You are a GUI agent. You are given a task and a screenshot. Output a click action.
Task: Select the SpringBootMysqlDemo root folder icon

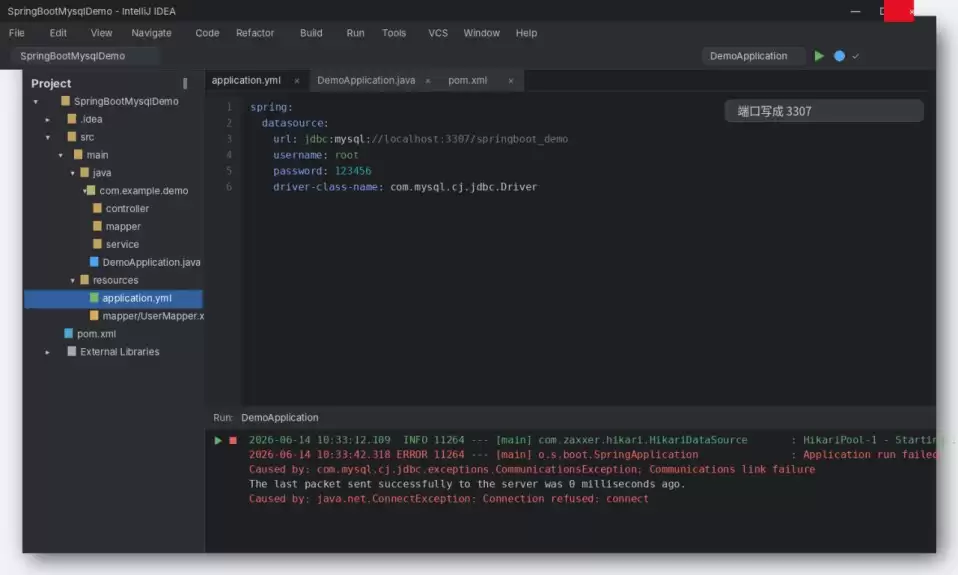pyautogui.click(x=65, y=101)
